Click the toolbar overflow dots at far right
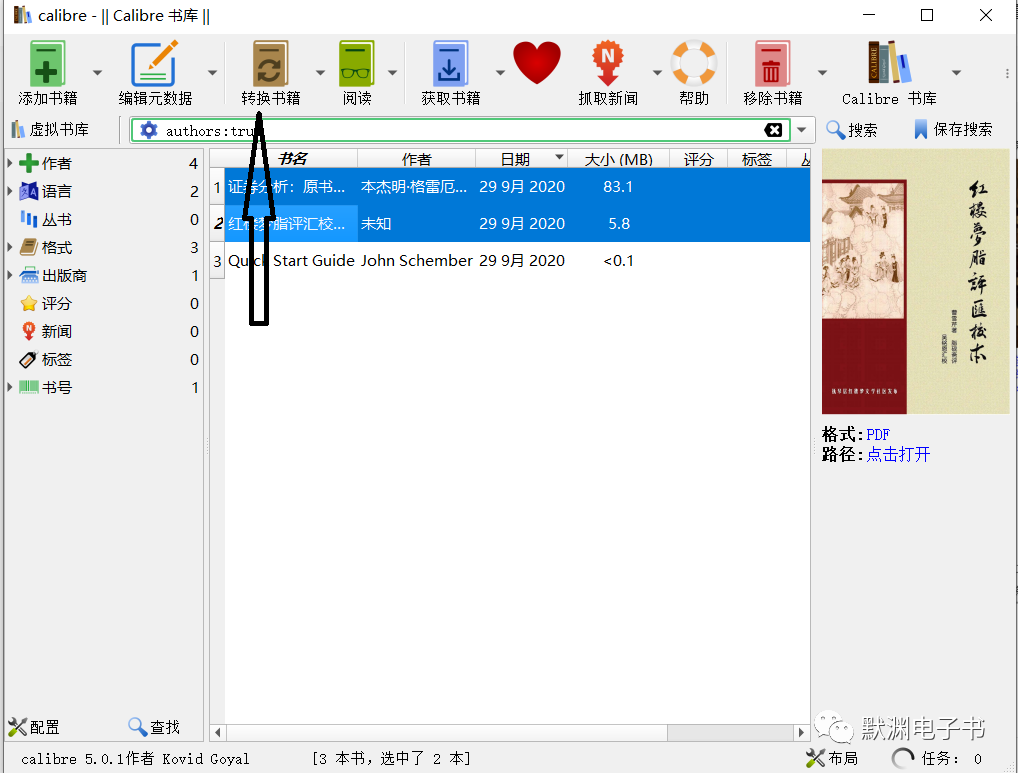This screenshot has height=773, width=1018. 1006,73
